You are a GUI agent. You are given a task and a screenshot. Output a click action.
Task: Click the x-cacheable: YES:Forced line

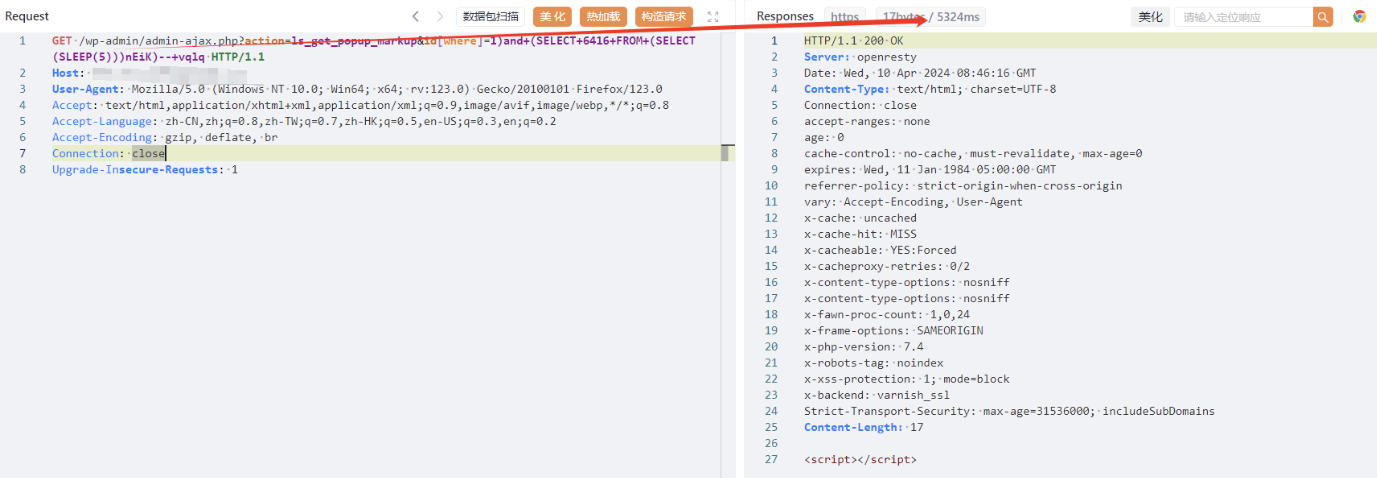click(x=880, y=249)
